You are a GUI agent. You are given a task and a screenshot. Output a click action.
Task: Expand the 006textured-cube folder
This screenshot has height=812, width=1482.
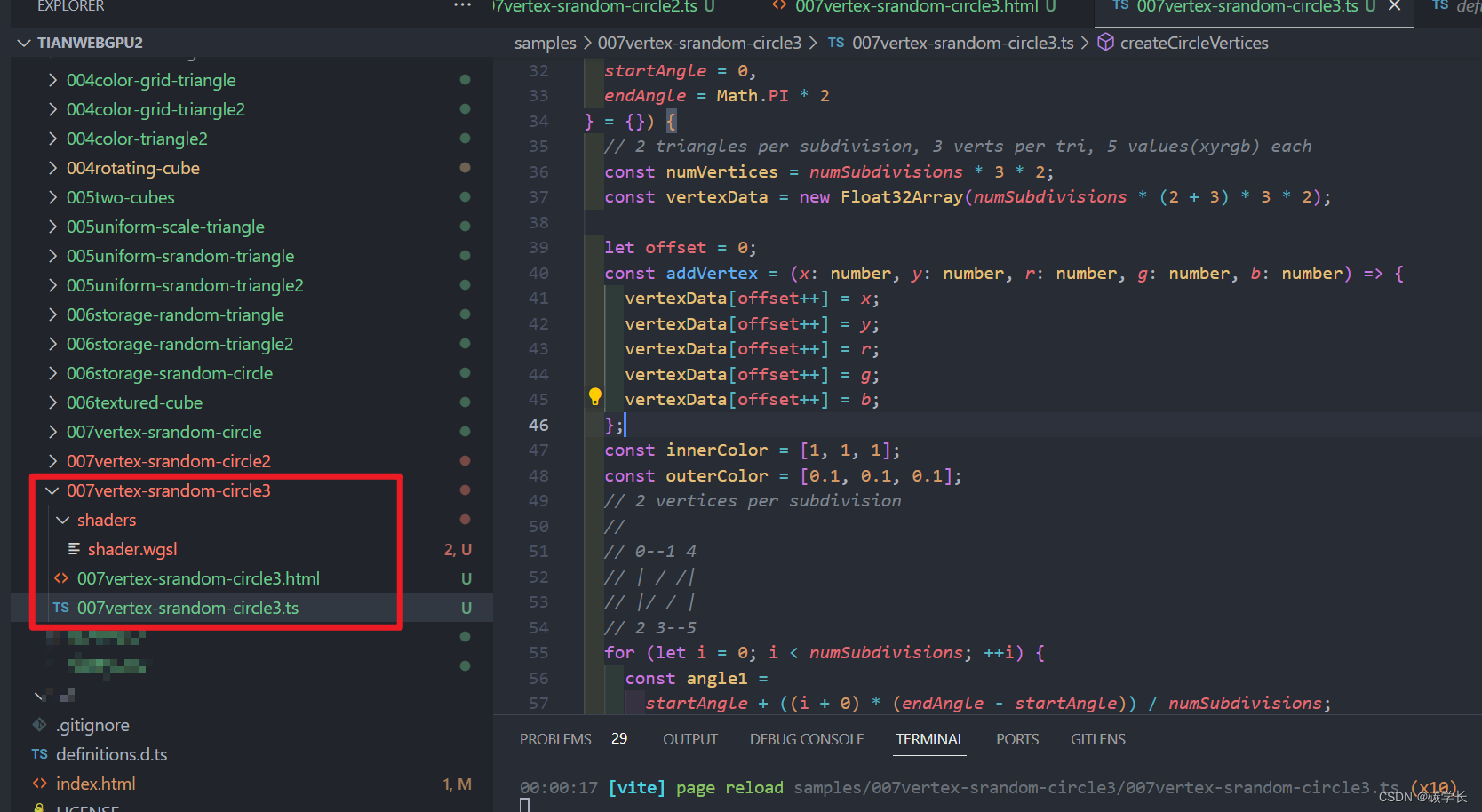pyautogui.click(x=53, y=402)
